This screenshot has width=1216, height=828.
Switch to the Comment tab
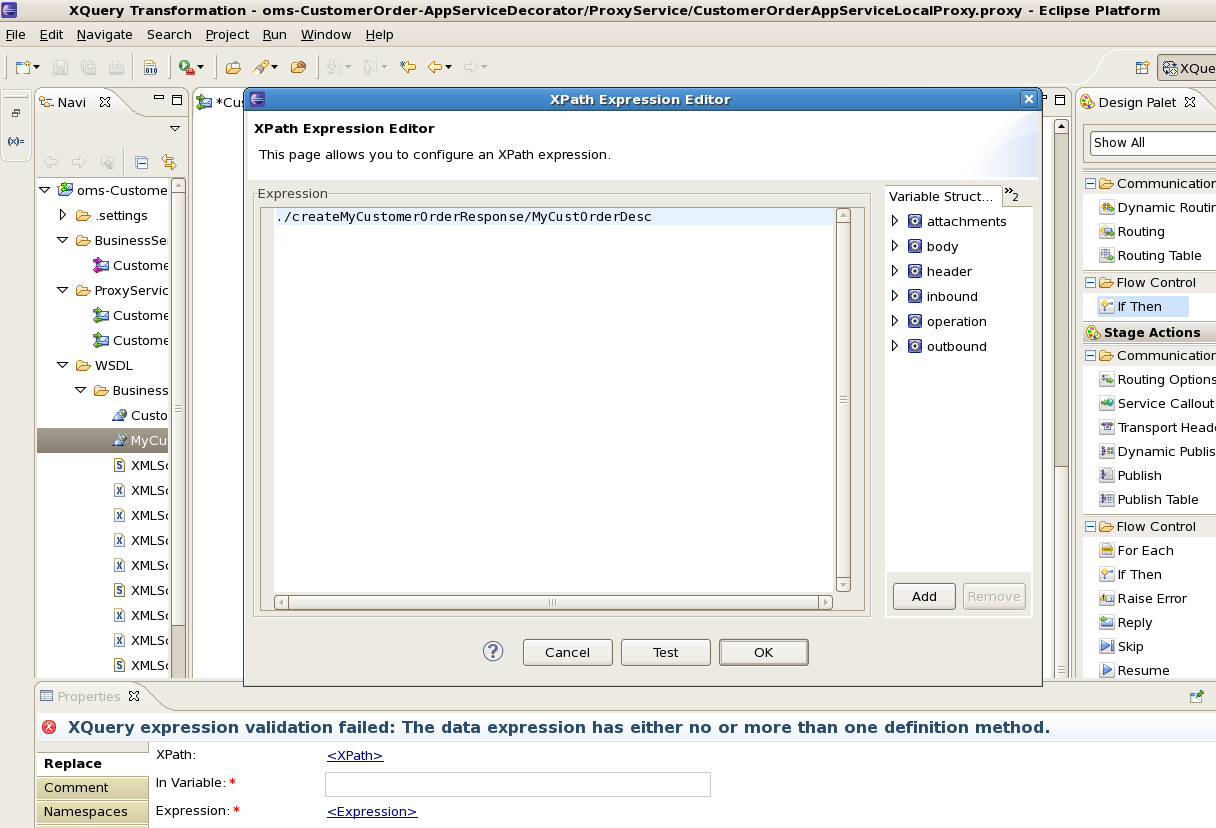pos(92,788)
